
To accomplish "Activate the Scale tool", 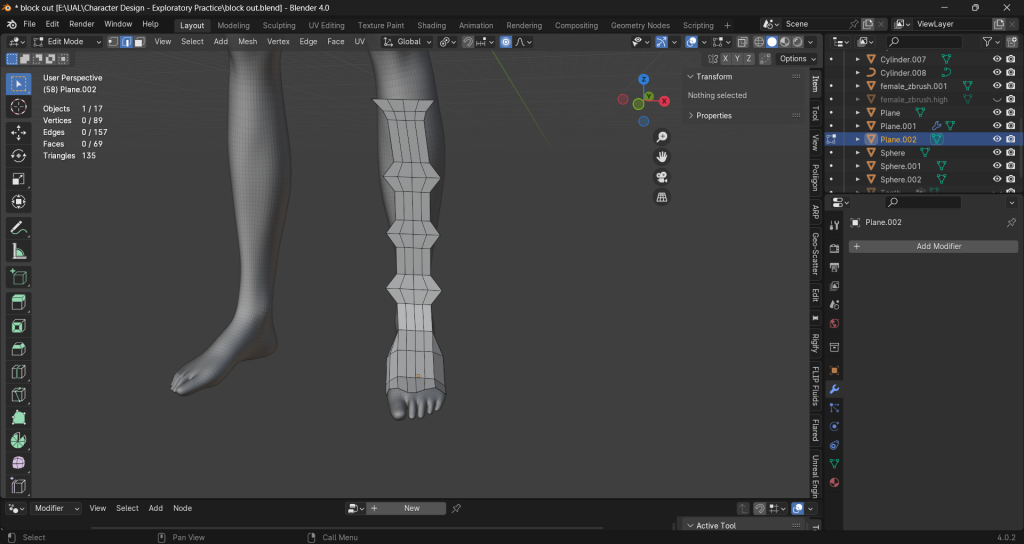I will [x=18, y=179].
